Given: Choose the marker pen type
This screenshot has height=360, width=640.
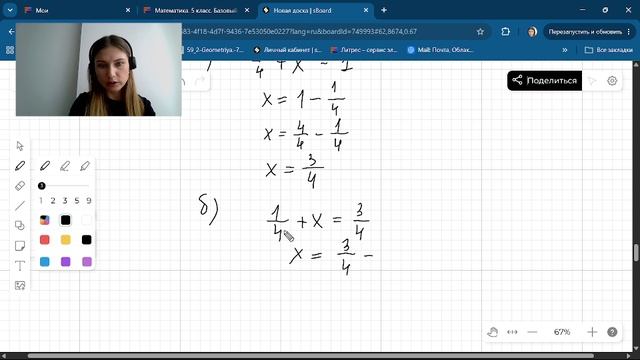Looking at the screenshot, I should (65, 166).
